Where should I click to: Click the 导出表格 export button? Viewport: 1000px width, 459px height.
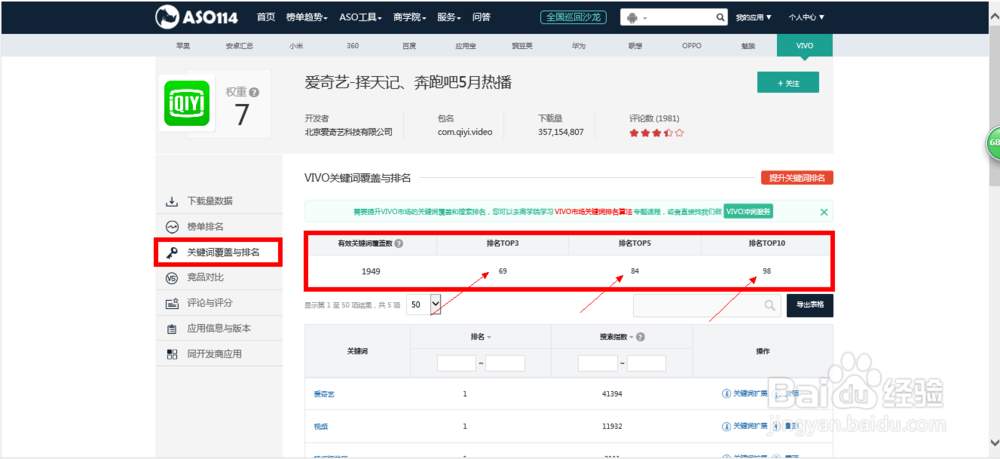click(810, 305)
